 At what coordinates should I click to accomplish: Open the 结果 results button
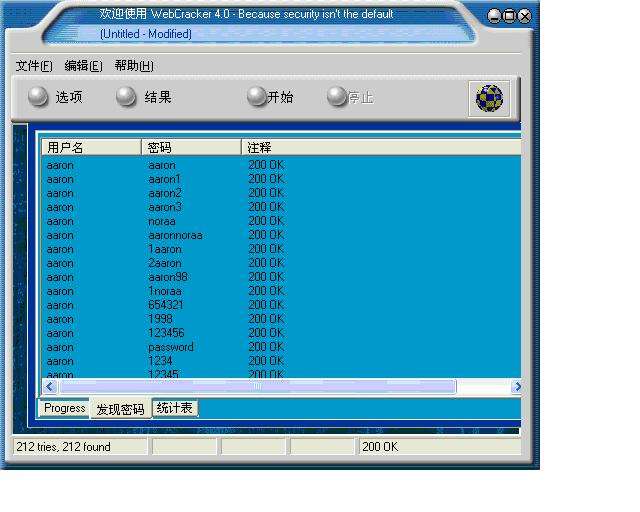pyautogui.click(x=143, y=97)
